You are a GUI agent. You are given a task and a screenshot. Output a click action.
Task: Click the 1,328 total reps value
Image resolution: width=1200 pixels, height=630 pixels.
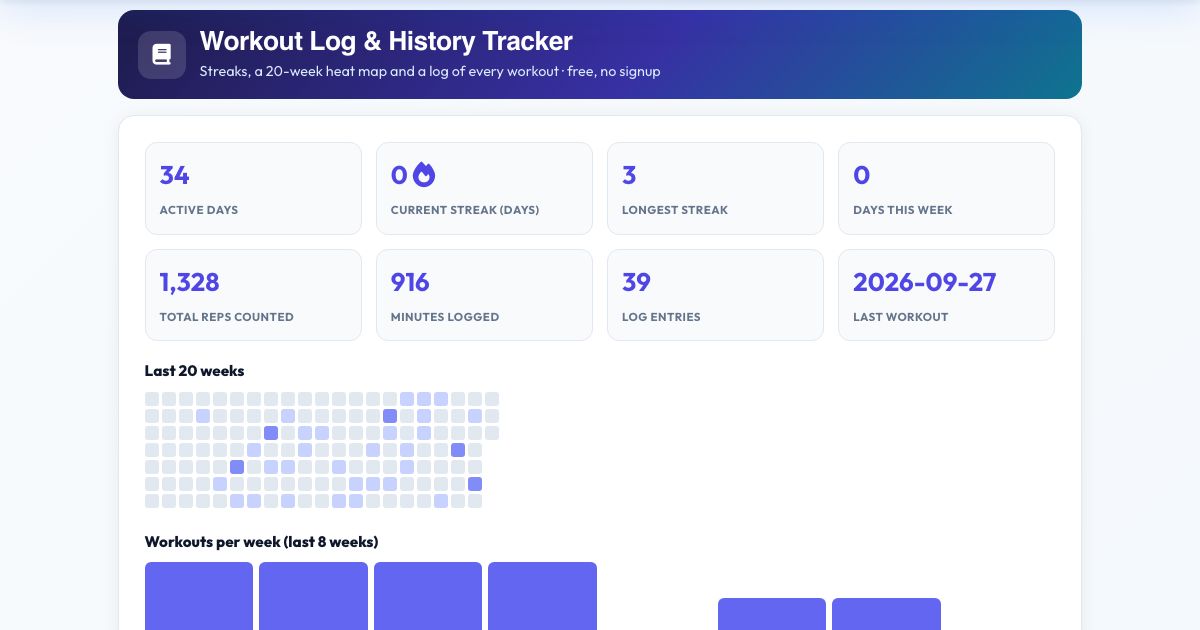pyautogui.click(x=190, y=282)
